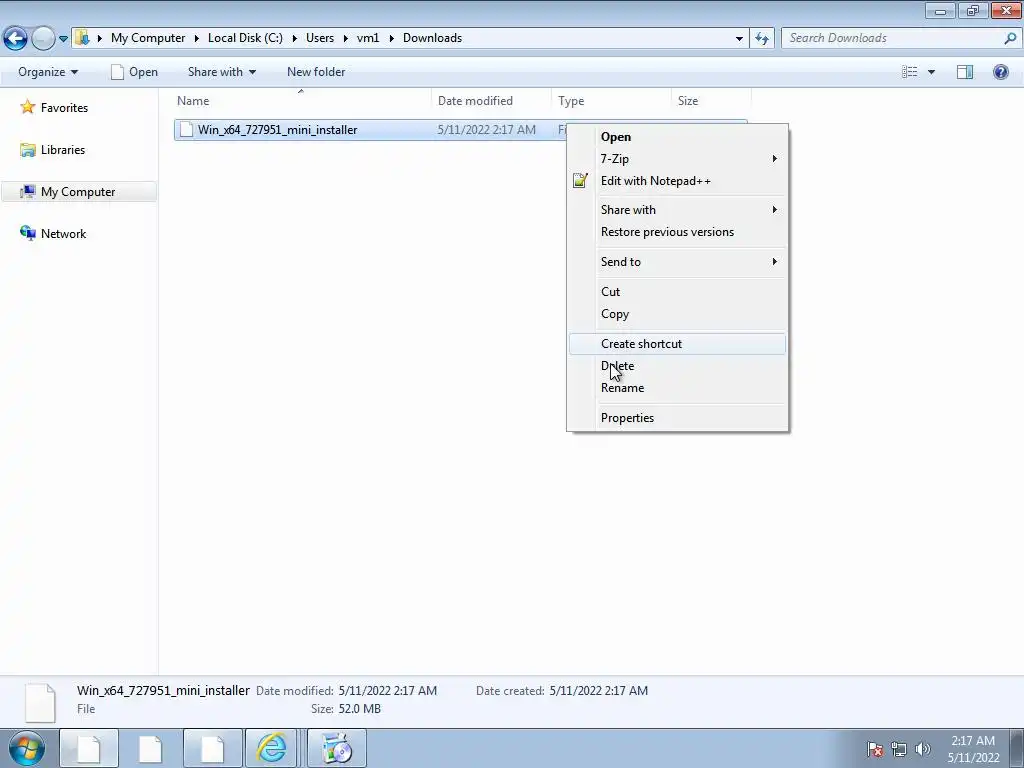
Task: Click the Open toolbar button
Action: coord(135,72)
